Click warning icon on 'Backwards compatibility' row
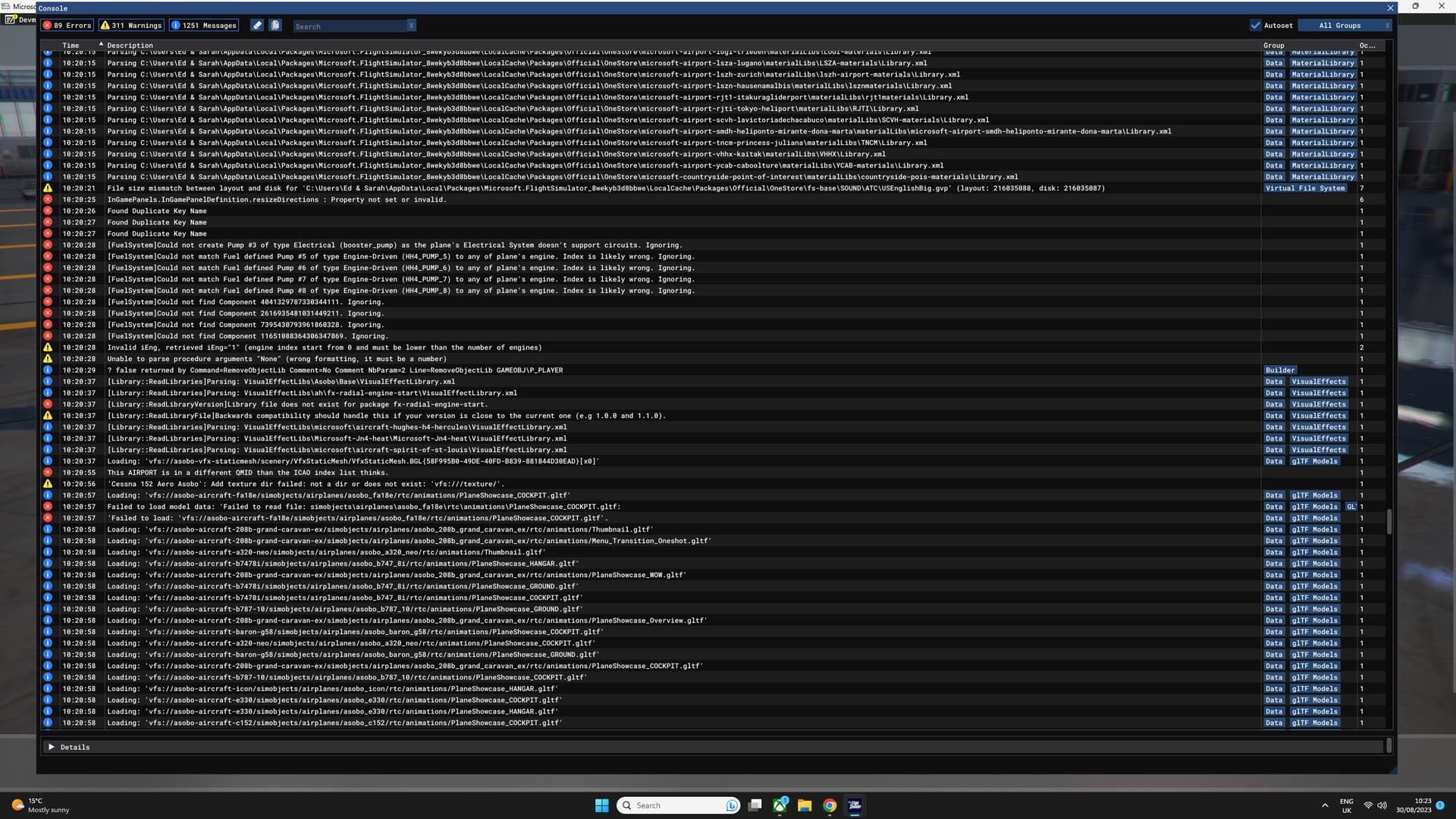This screenshot has height=819, width=1456. (x=48, y=416)
